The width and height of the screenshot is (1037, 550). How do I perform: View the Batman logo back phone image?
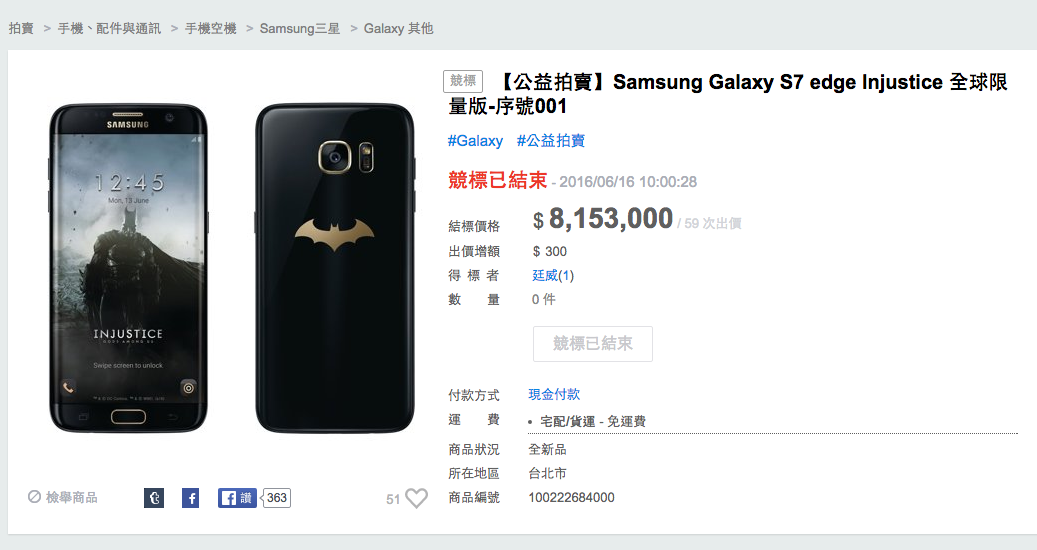(334, 267)
